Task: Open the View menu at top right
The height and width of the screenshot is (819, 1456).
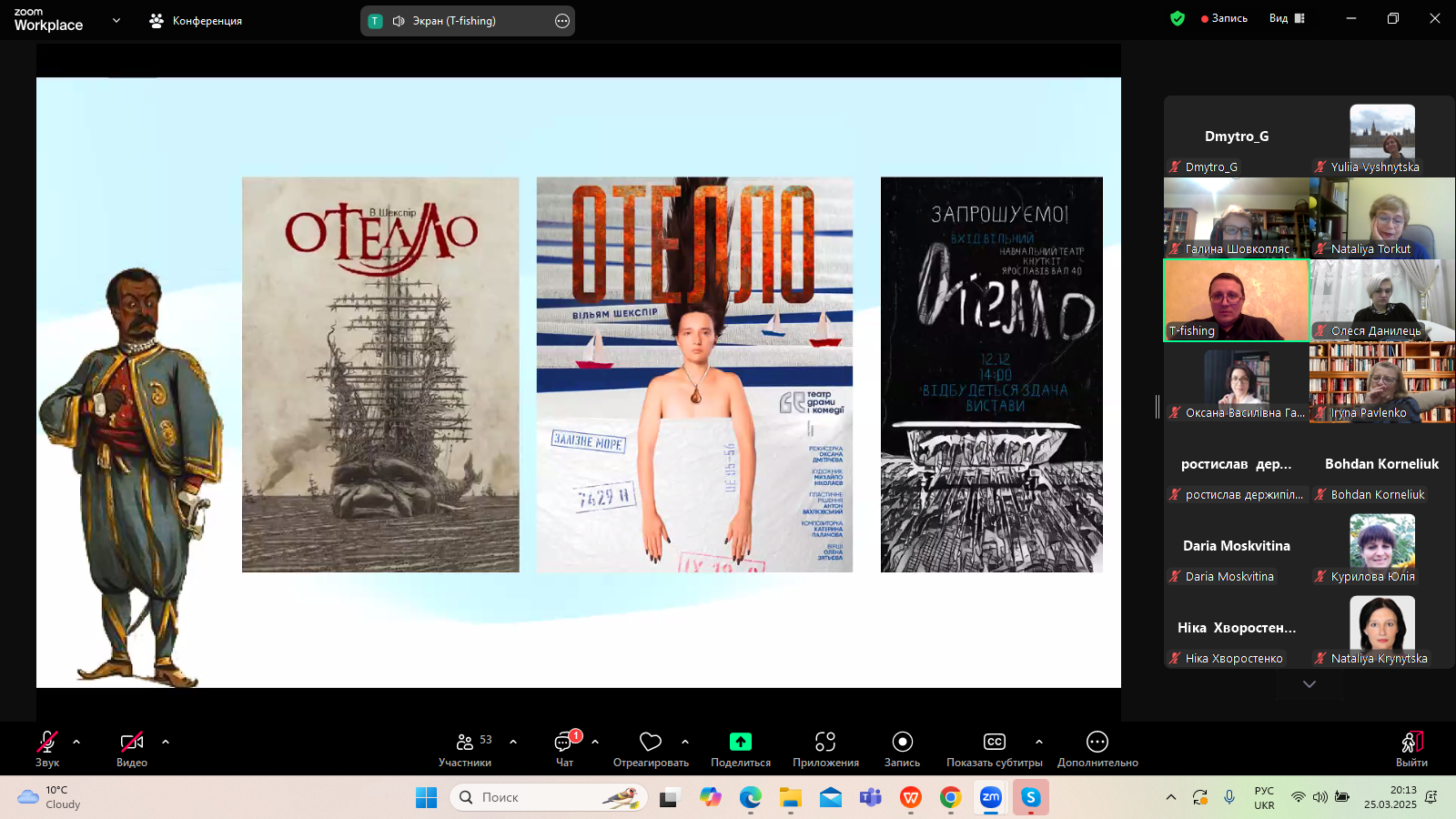Action: coord(1287,18)
